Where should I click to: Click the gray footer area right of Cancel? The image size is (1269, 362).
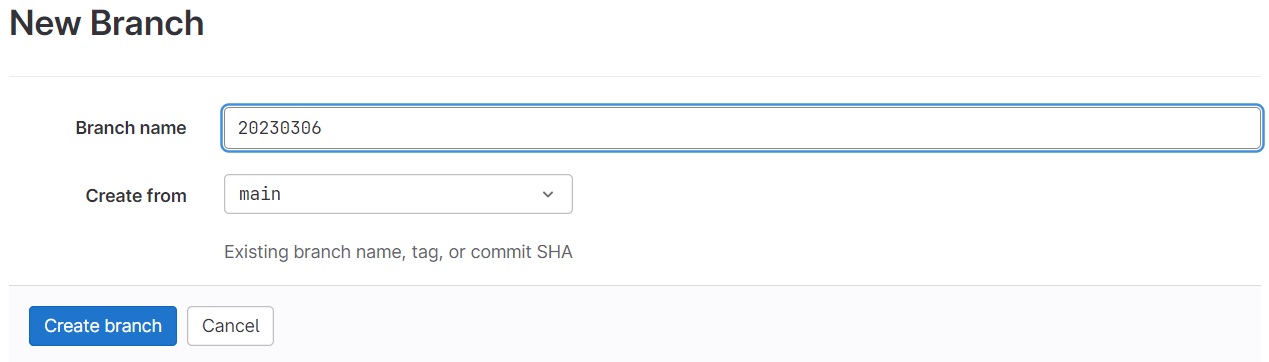click(x=770, y=325)
